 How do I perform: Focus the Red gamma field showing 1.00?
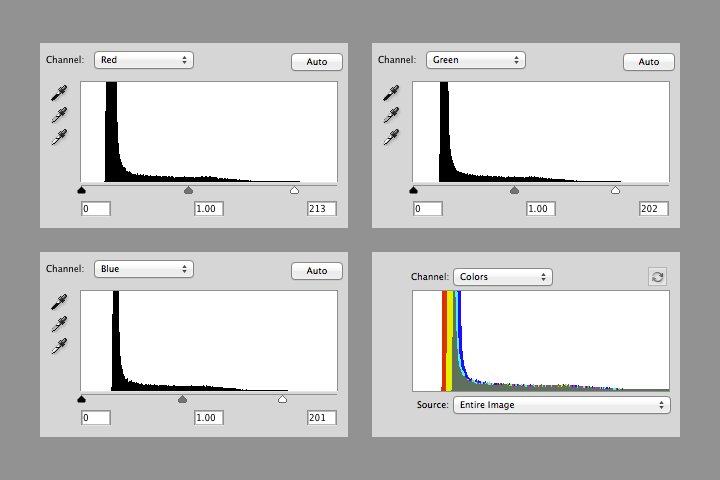(209, 209)
